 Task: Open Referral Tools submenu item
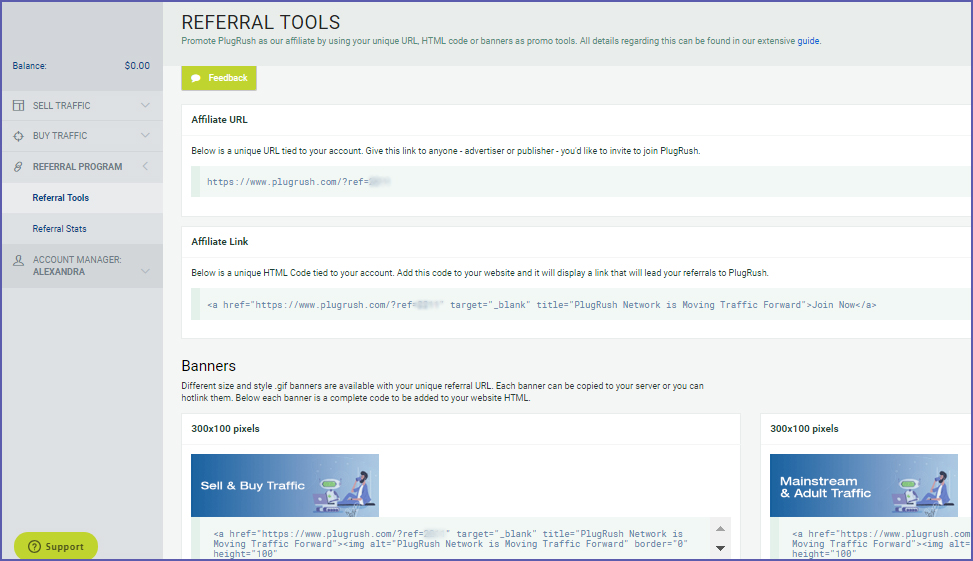point(82,198)
